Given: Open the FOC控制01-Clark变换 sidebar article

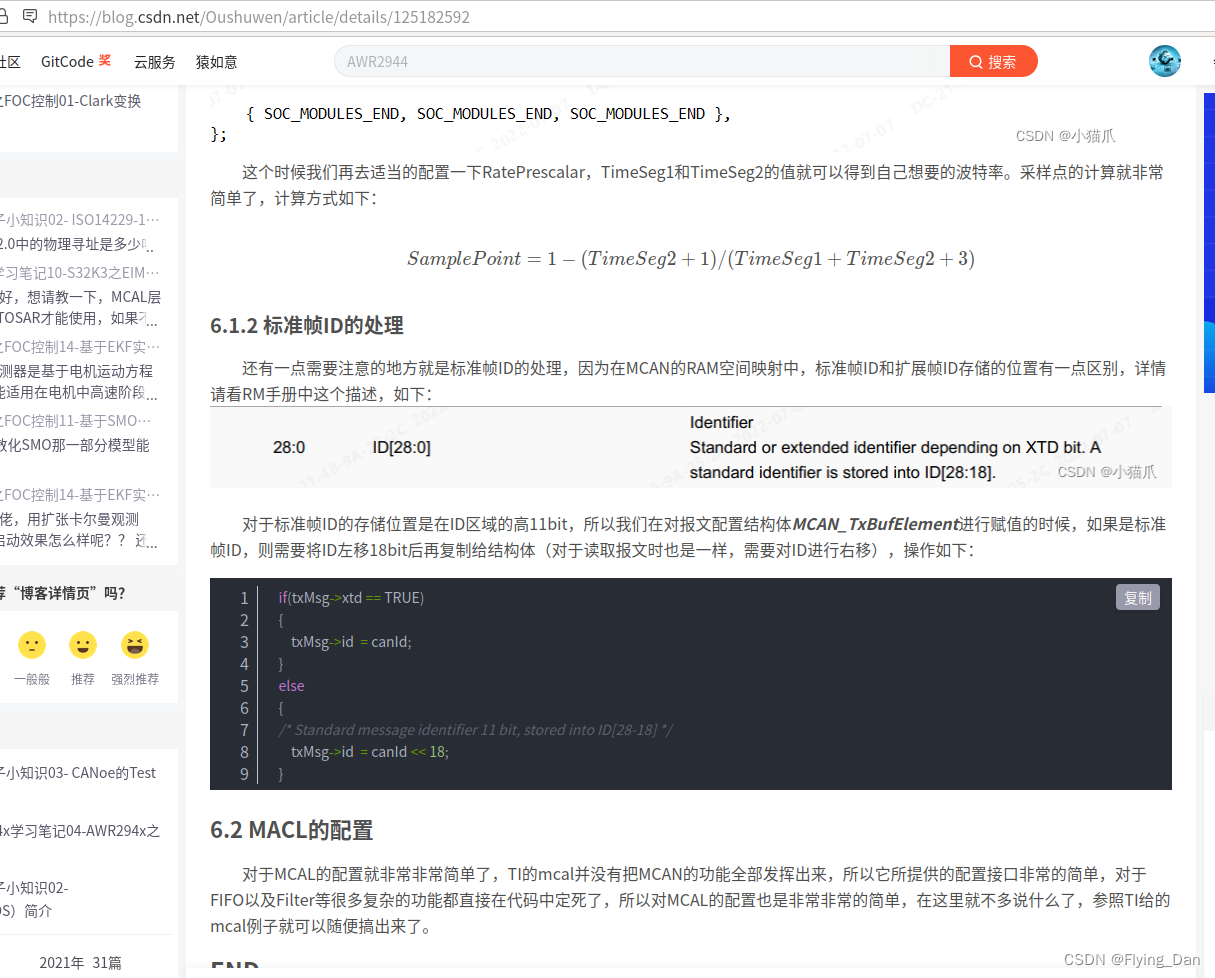Looking at the screenshot, I should click(70, 100).
